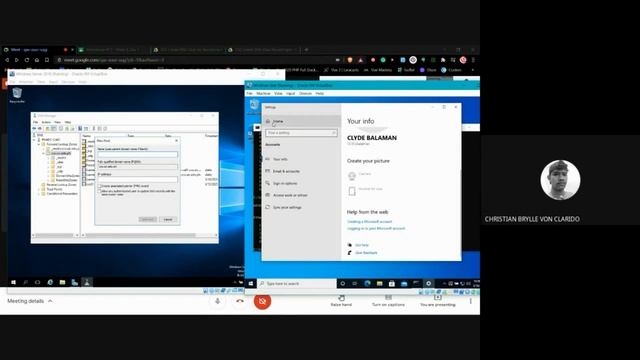Toggle the red camera-off button in Meet
The height and width of the screenshot is (360, 640).
pyautogui.click(x=262, y=301)
